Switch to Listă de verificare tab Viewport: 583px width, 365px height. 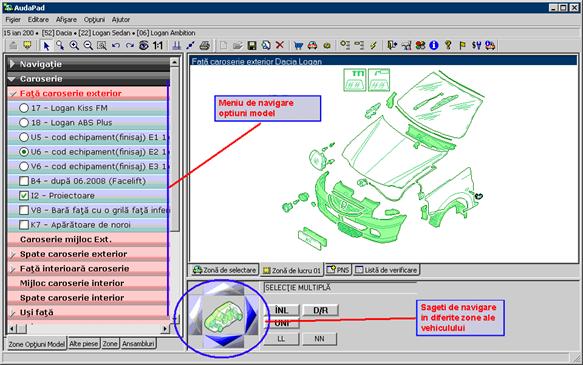click(x=386, y=270)
